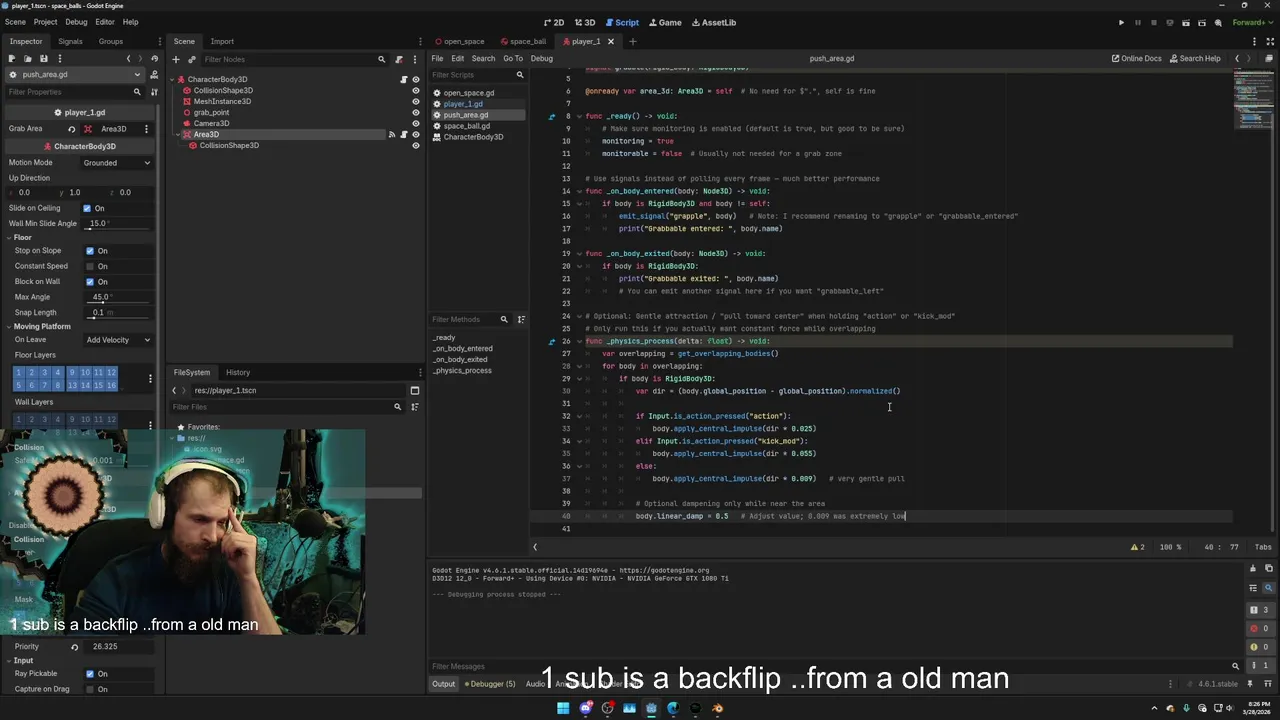Enable Capture on Drag checkbox
This screenshot has height=720, width=1280.
tap(90, 689)
